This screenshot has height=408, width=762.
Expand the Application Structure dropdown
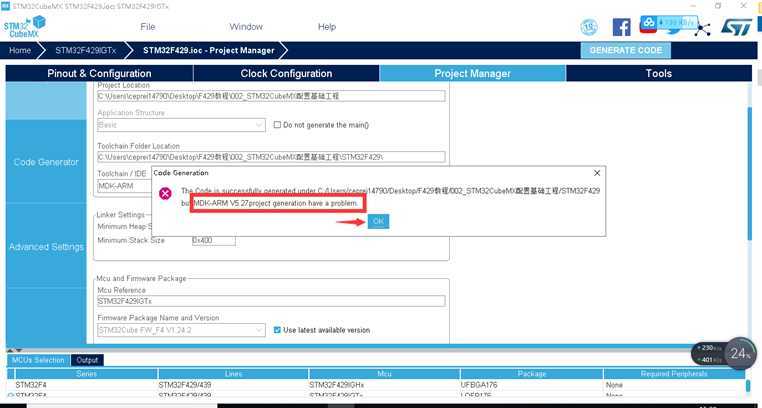click(x=181, y=125)
